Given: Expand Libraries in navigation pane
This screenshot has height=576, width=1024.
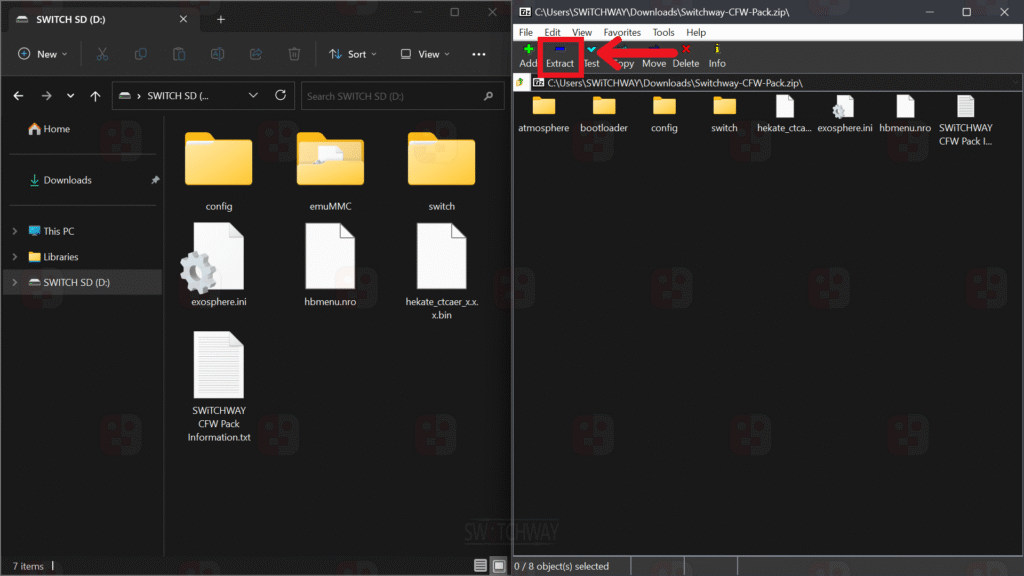Looking at the screenshot, I should point(15,257).
